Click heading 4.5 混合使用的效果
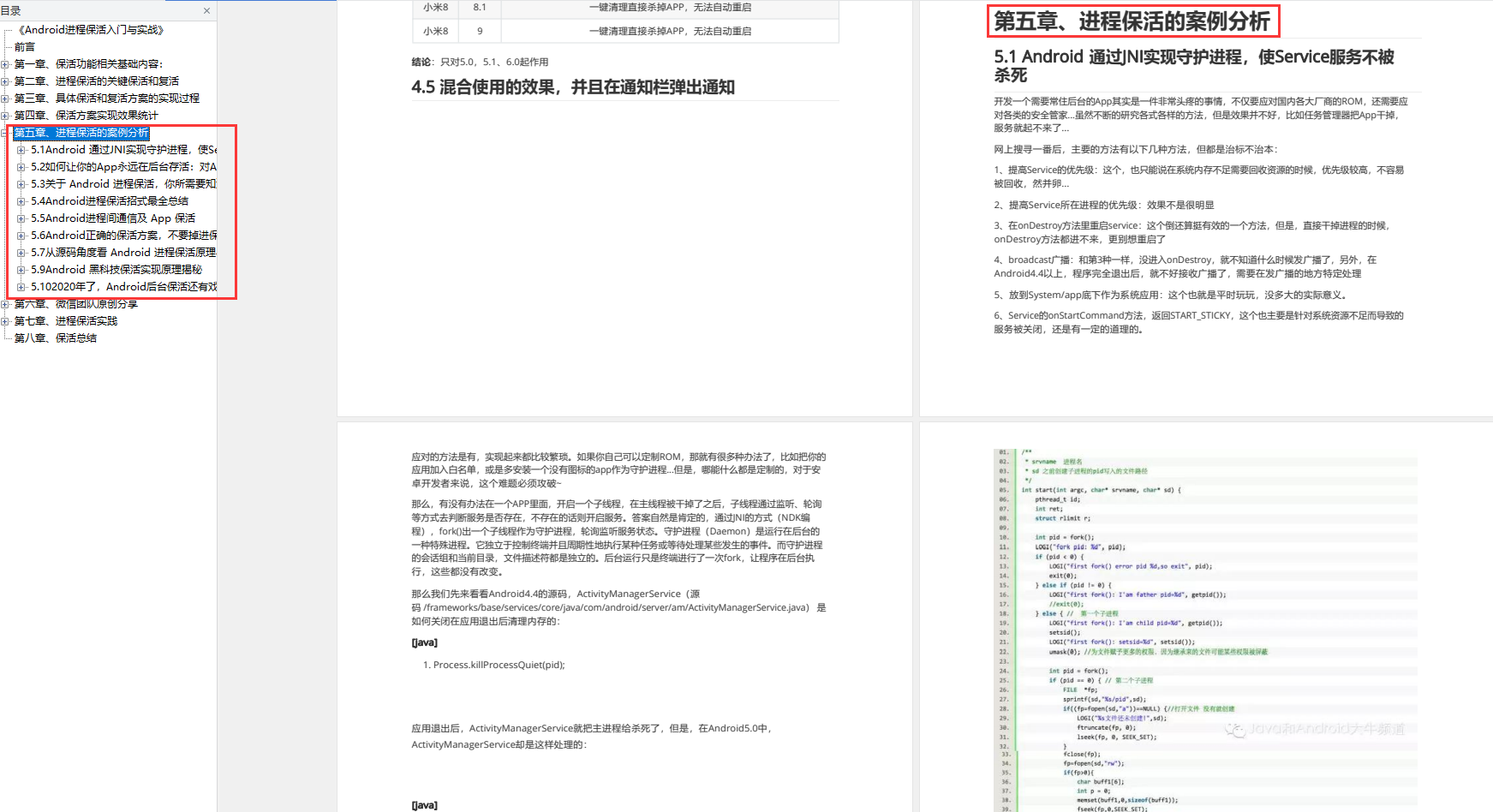This screenshot has width=1493, height=812. [x=573, y=87]
